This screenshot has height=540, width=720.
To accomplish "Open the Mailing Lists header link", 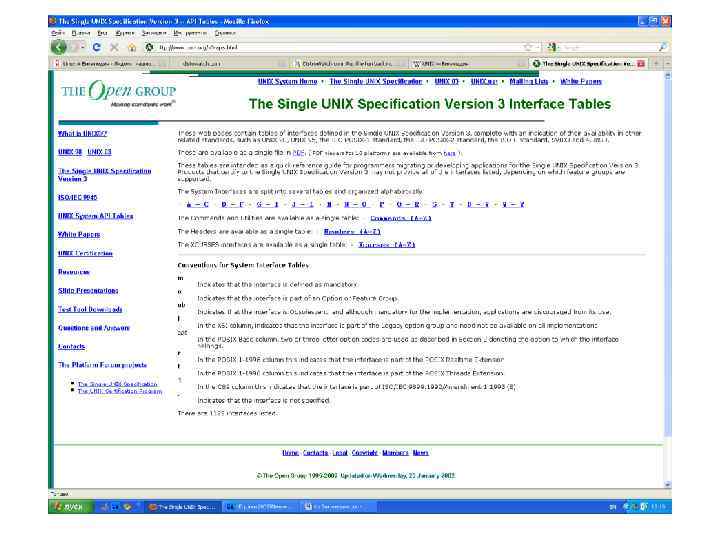I will [x=529, y=81].
